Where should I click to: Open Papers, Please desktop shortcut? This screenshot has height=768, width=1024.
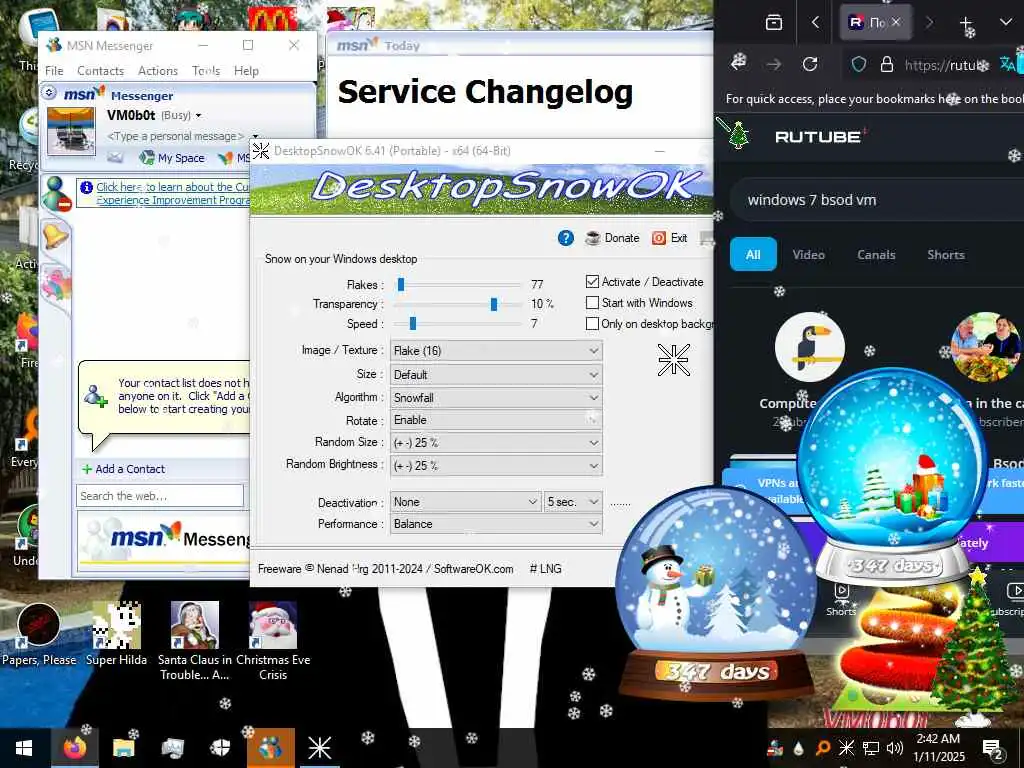(x=39, y=634)
